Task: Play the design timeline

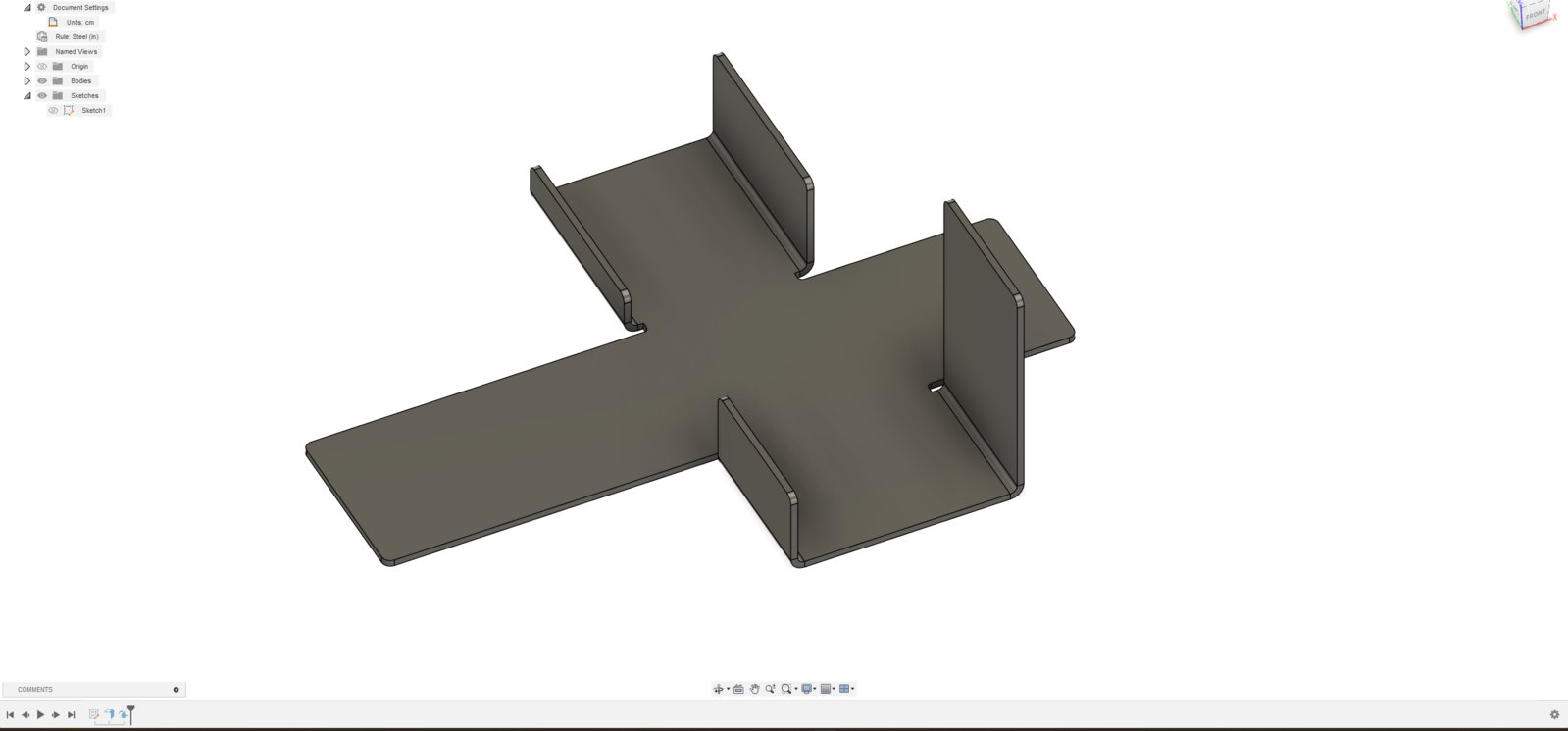Action: 40,714
